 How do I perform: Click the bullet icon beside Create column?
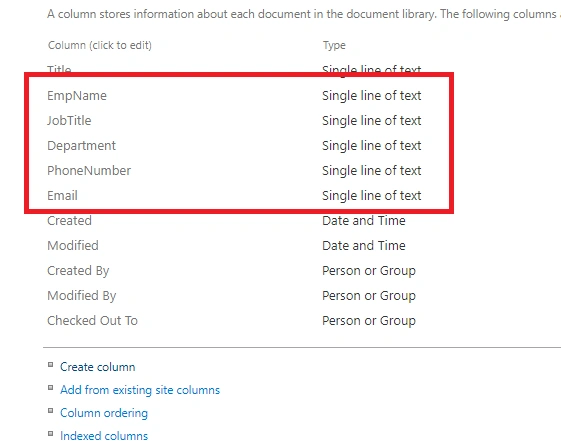pyautogui.click(x=50, y=365)
